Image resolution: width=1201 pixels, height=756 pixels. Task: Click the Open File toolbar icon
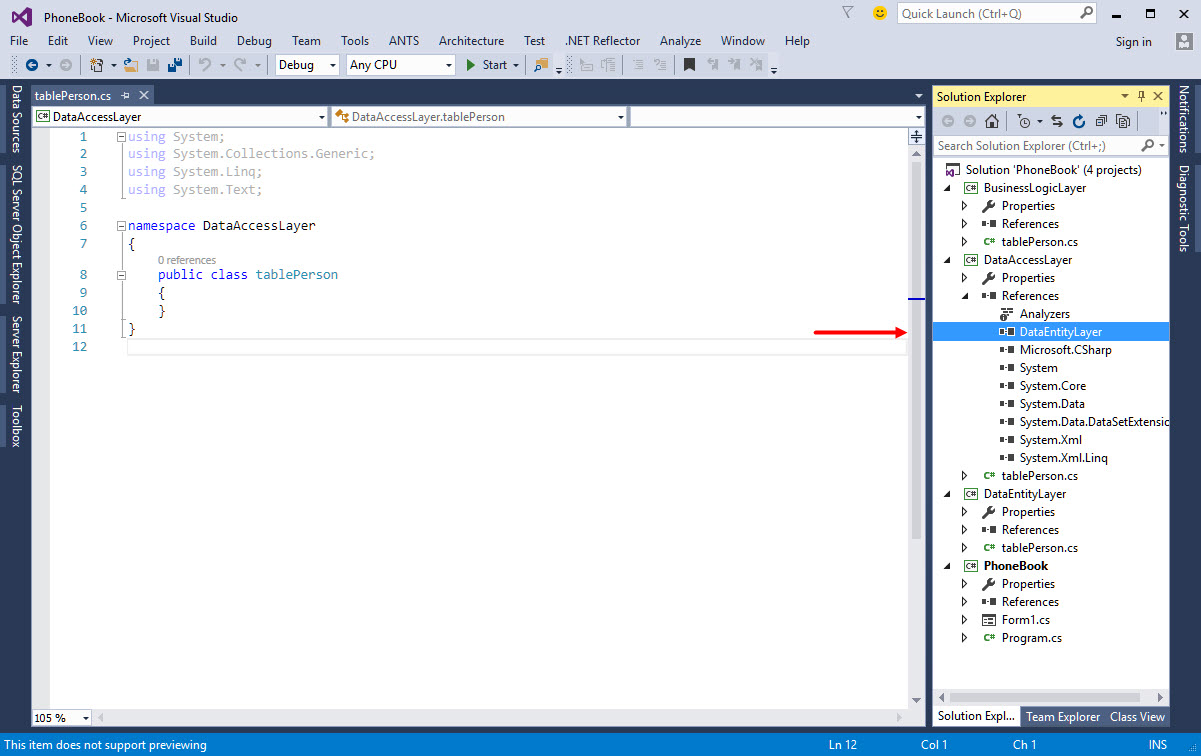(x=131, y=65)
